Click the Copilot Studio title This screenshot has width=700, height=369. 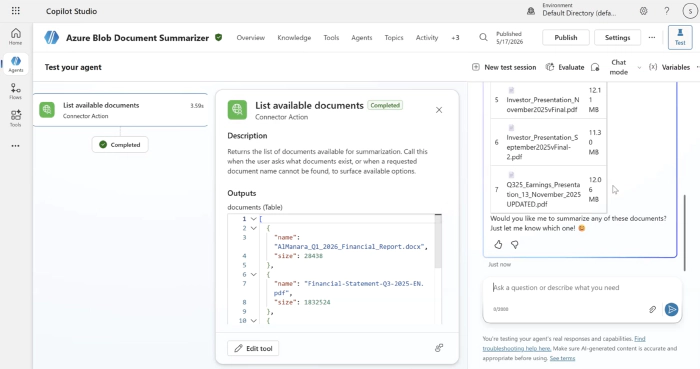[71, 11]
